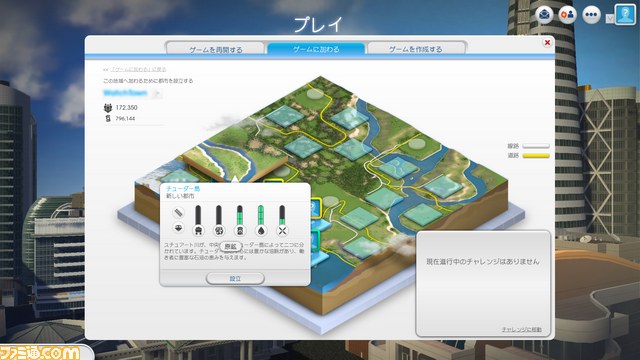Open the three-dots more options menu
Viewport: 640px width, 360px height.
pos(591,15)
